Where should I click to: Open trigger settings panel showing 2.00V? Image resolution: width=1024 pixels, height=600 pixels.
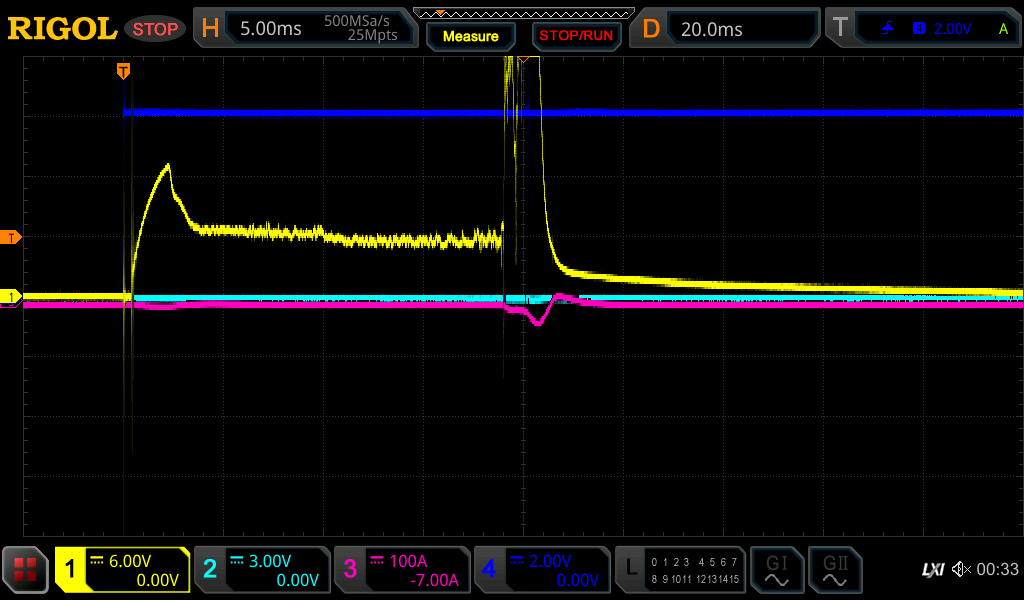[922, 29]
